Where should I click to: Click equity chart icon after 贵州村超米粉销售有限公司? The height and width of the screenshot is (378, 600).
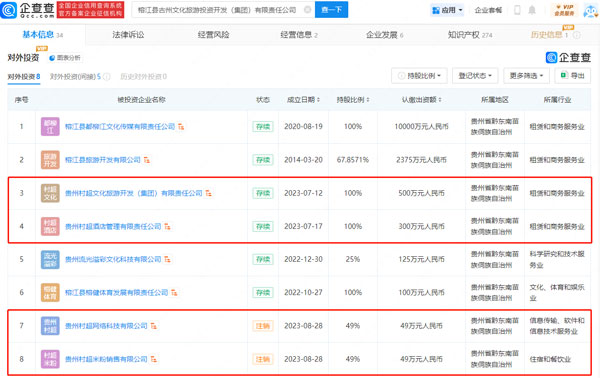click(x=153, y=359)
